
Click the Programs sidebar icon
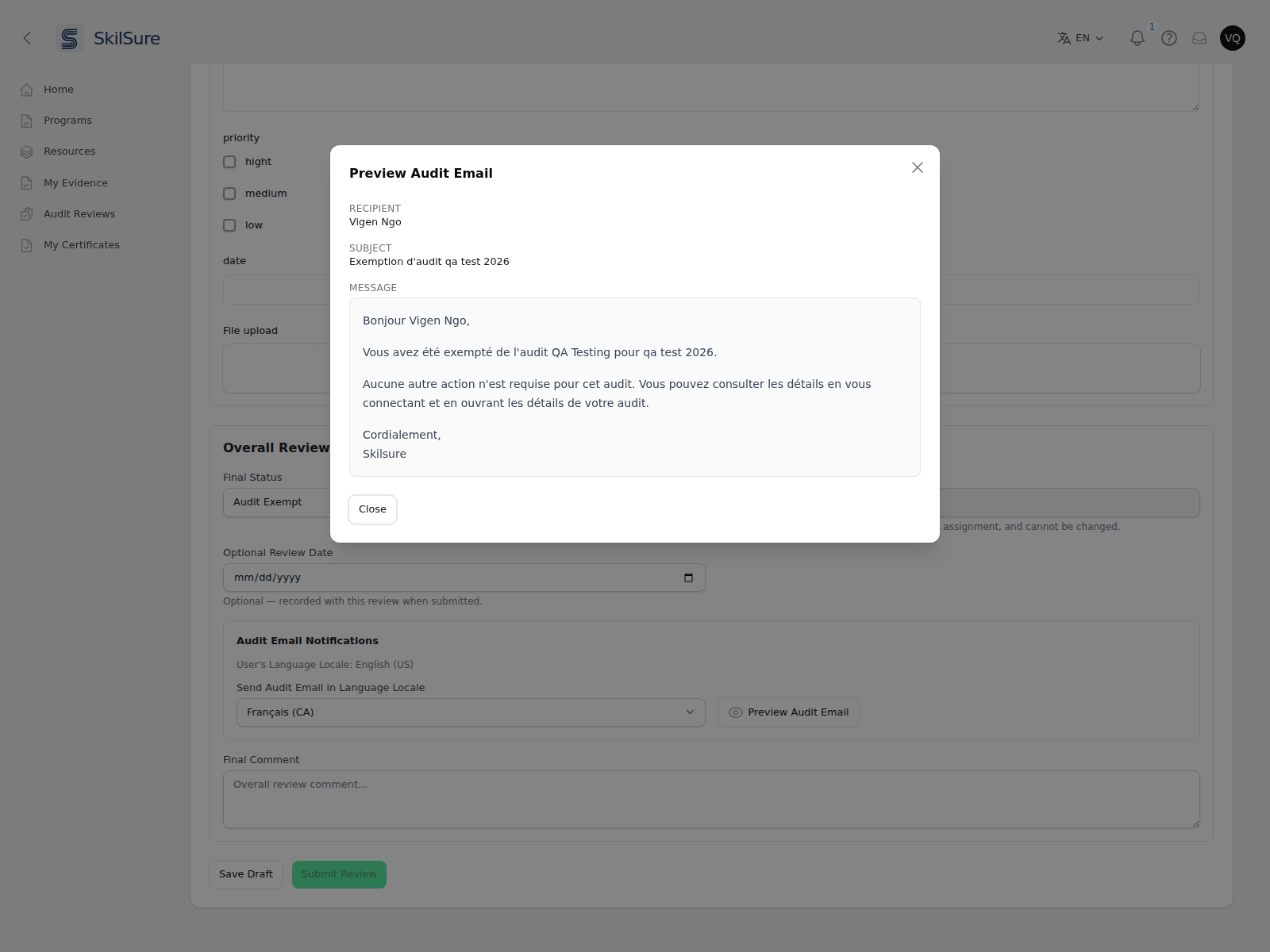pyautogui.click(x=27, y=121)
